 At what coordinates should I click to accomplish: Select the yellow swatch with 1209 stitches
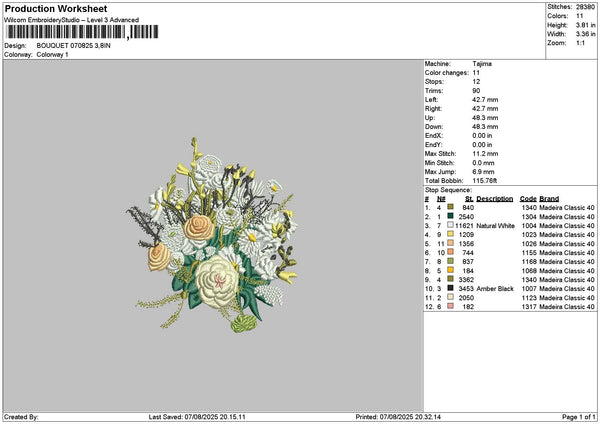click(x=450, y=234)
